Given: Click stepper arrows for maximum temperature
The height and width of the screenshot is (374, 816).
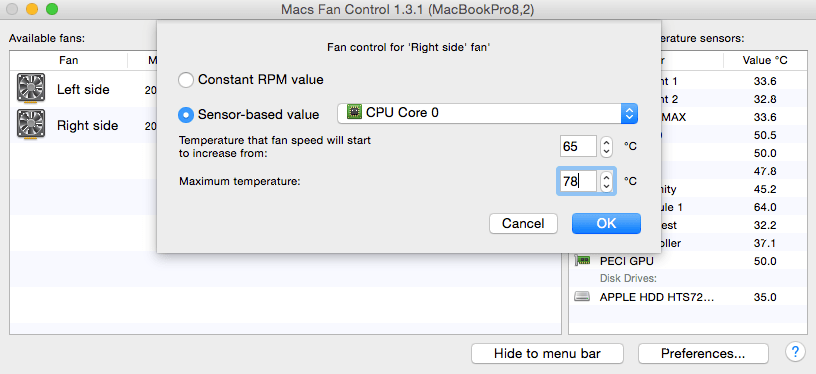Looking at the screenshot, I should pyautogui.click(x=606, y=181).
